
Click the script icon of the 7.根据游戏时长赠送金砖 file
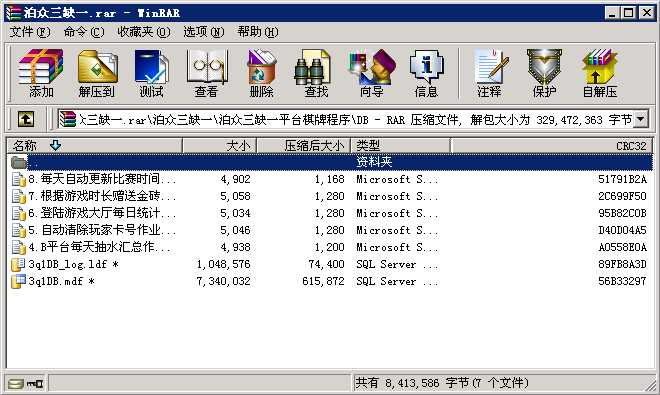tap(19, 196)
